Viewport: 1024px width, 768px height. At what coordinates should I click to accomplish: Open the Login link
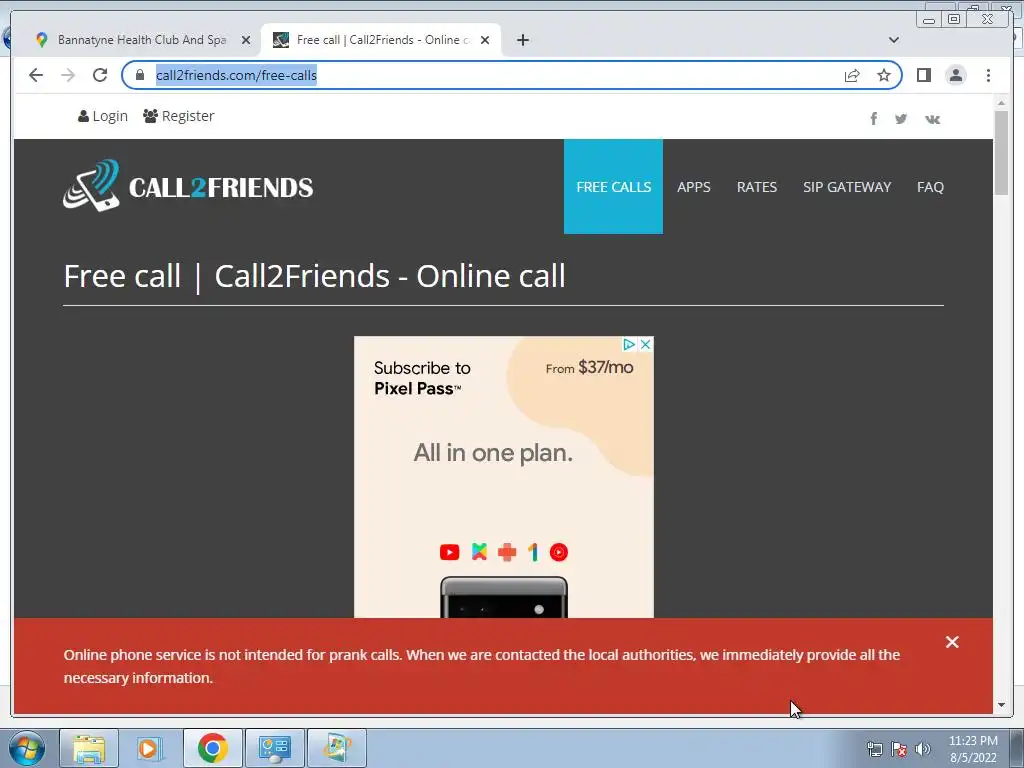click(103, 116)
